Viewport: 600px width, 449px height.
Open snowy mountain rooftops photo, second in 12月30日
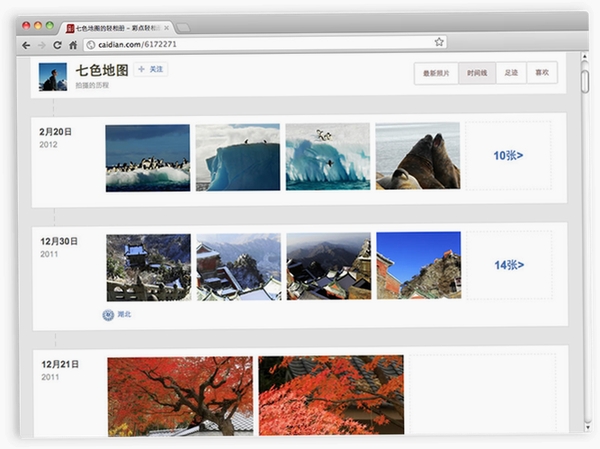coord(239,267)
